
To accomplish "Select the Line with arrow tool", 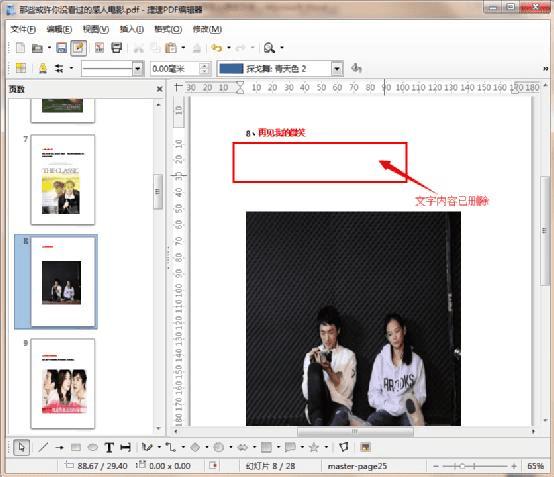I will (x=59, y=447).
